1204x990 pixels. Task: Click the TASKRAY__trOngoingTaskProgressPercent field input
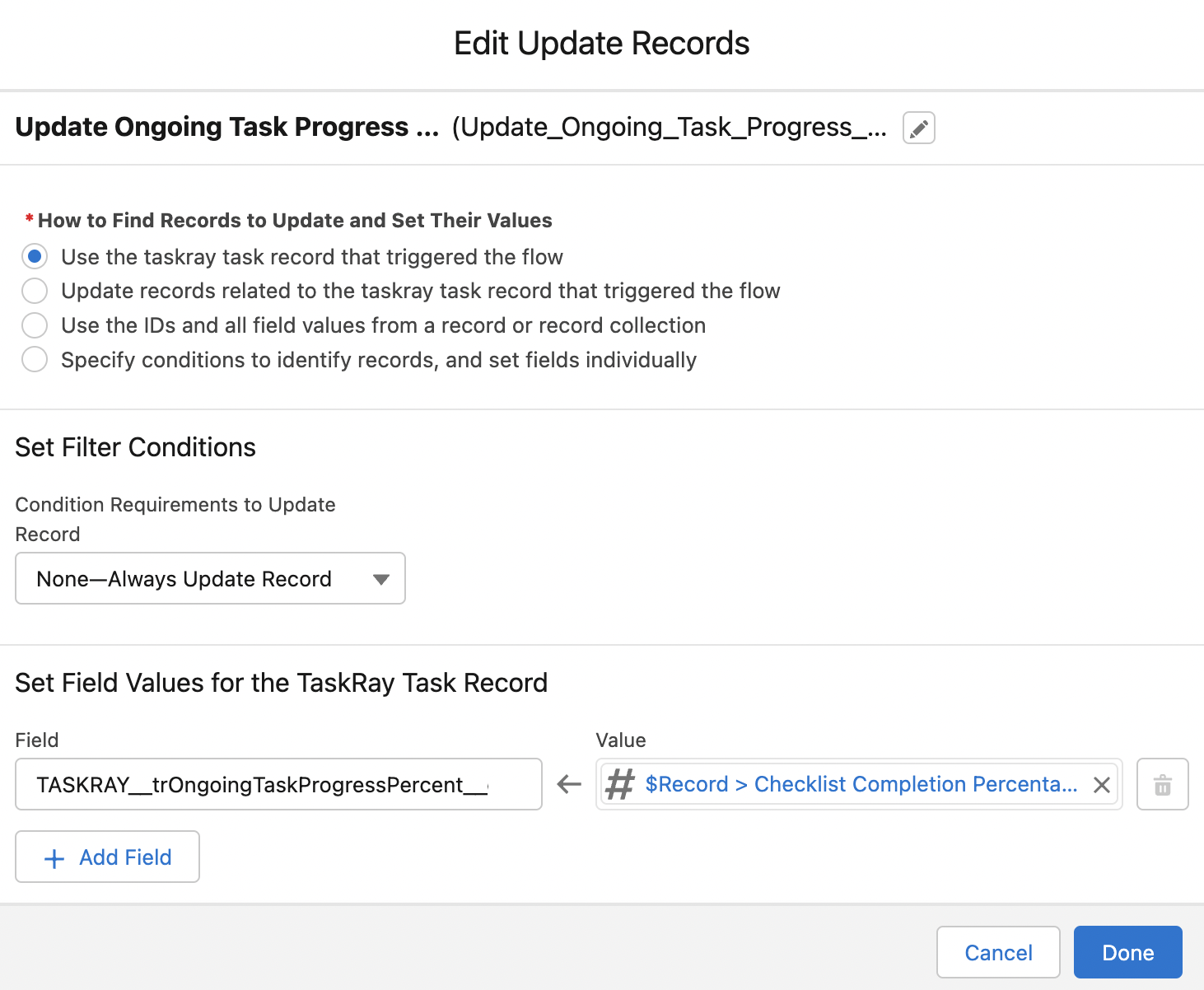click(278, 784)
